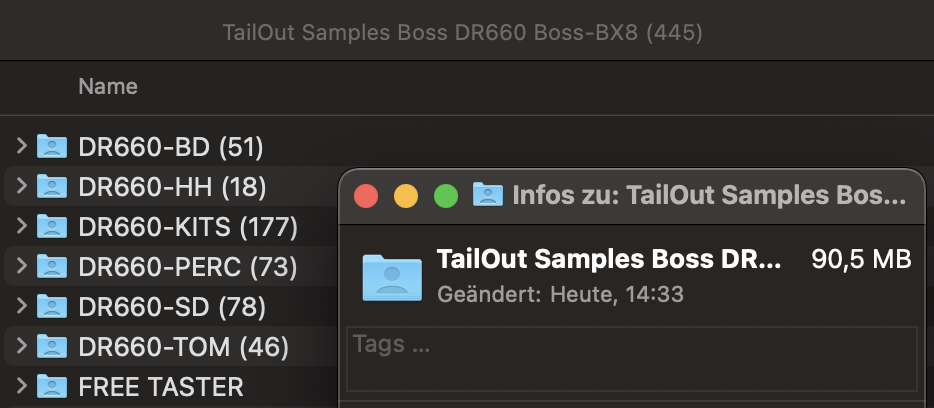Expand the DR660-PERC folder disclosure arrow
The image size is (934, 408).
pos(21,267)
